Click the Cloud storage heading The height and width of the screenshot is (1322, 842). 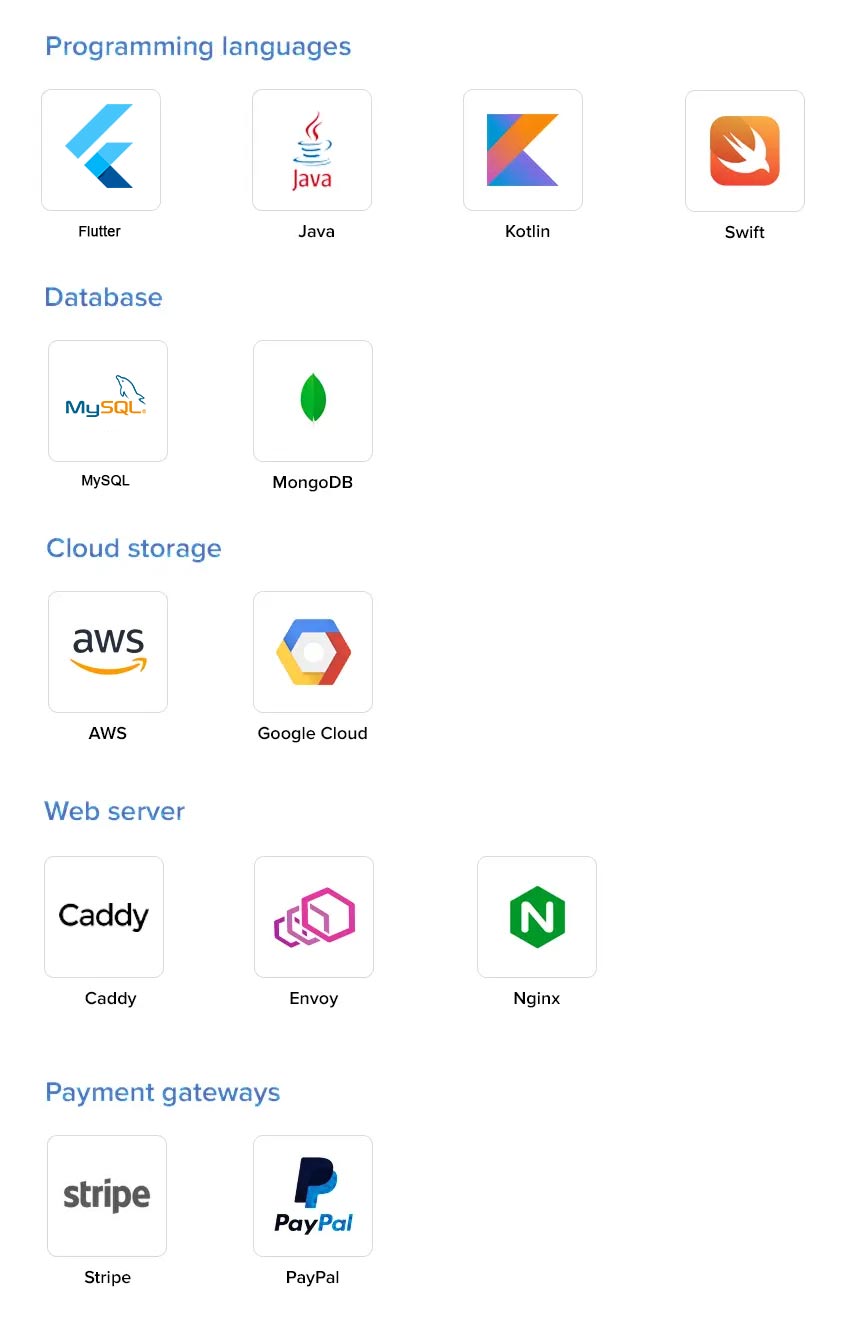(x=134, y=548)
